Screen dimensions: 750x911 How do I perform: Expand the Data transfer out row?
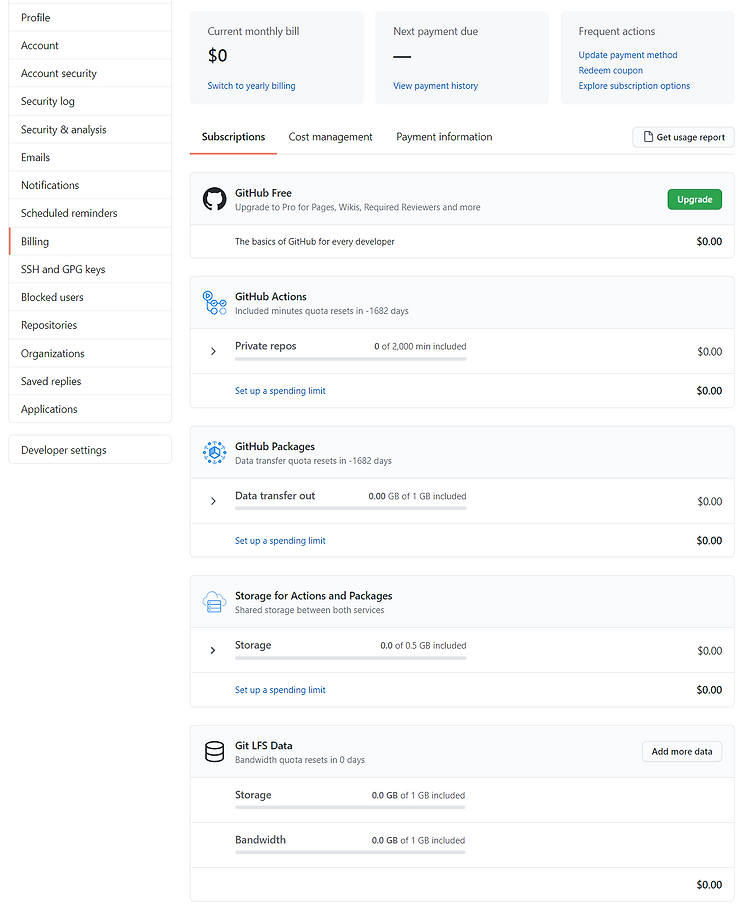213,501
